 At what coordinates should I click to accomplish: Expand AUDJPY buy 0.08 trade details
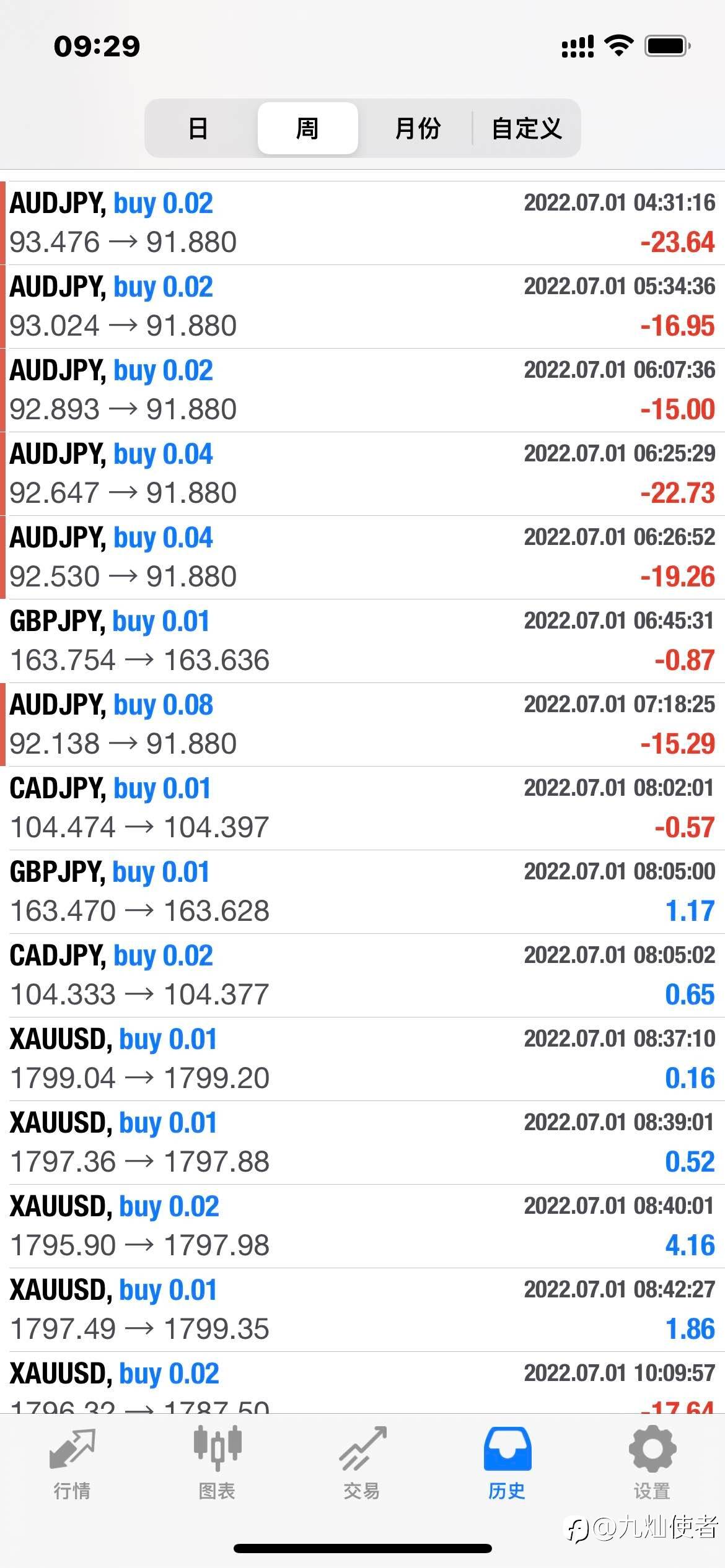(x=362, y=725)
